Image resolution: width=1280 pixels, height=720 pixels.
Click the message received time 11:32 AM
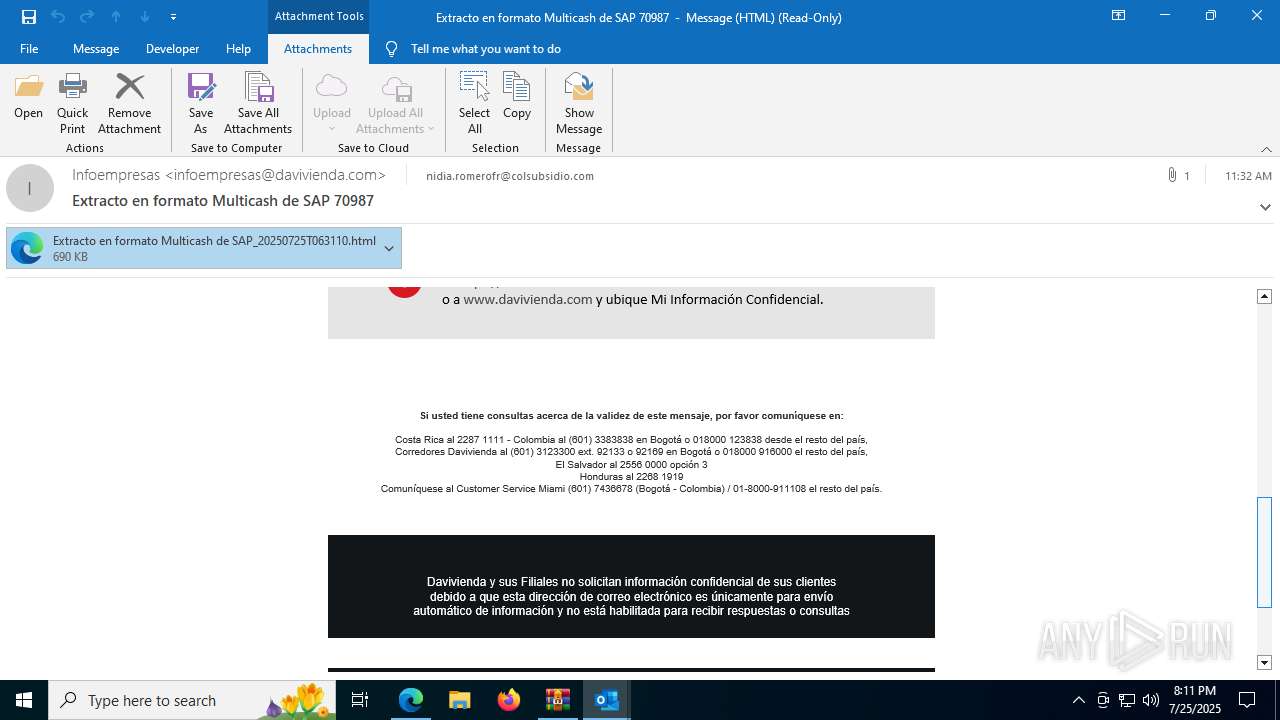(x=1248, y=176)
